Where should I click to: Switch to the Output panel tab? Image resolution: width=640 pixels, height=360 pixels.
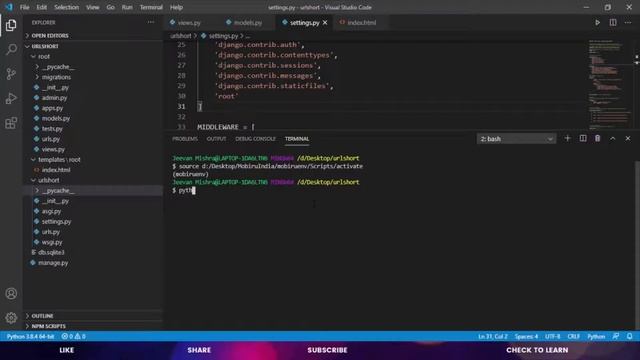click(216, 139)
